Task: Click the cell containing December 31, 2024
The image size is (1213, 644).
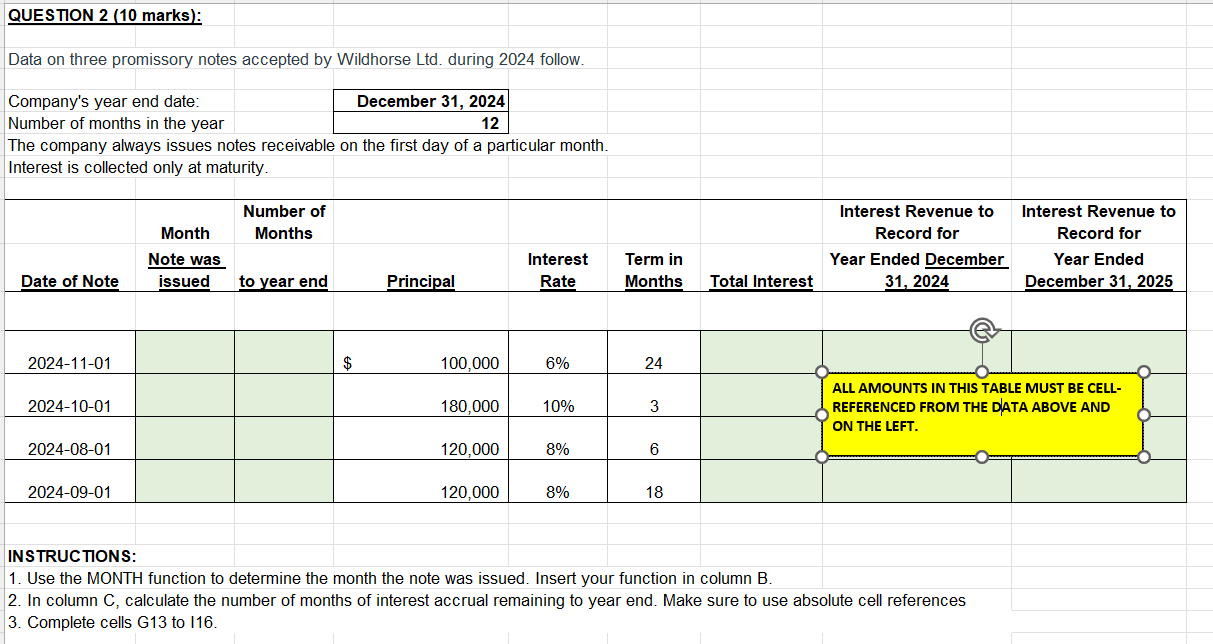Action: coord(420,101)
